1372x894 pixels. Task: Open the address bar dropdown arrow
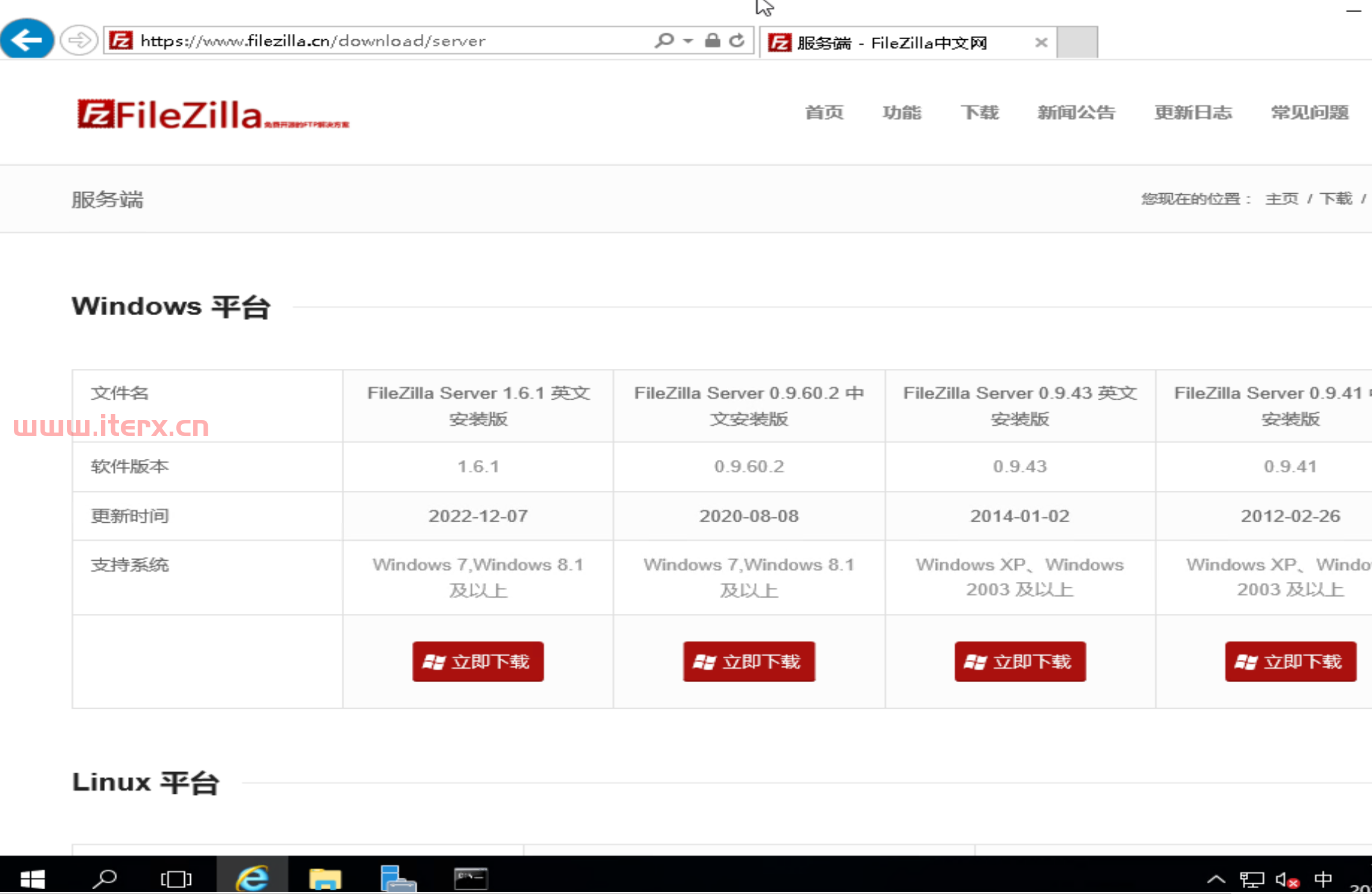[688, 41]
